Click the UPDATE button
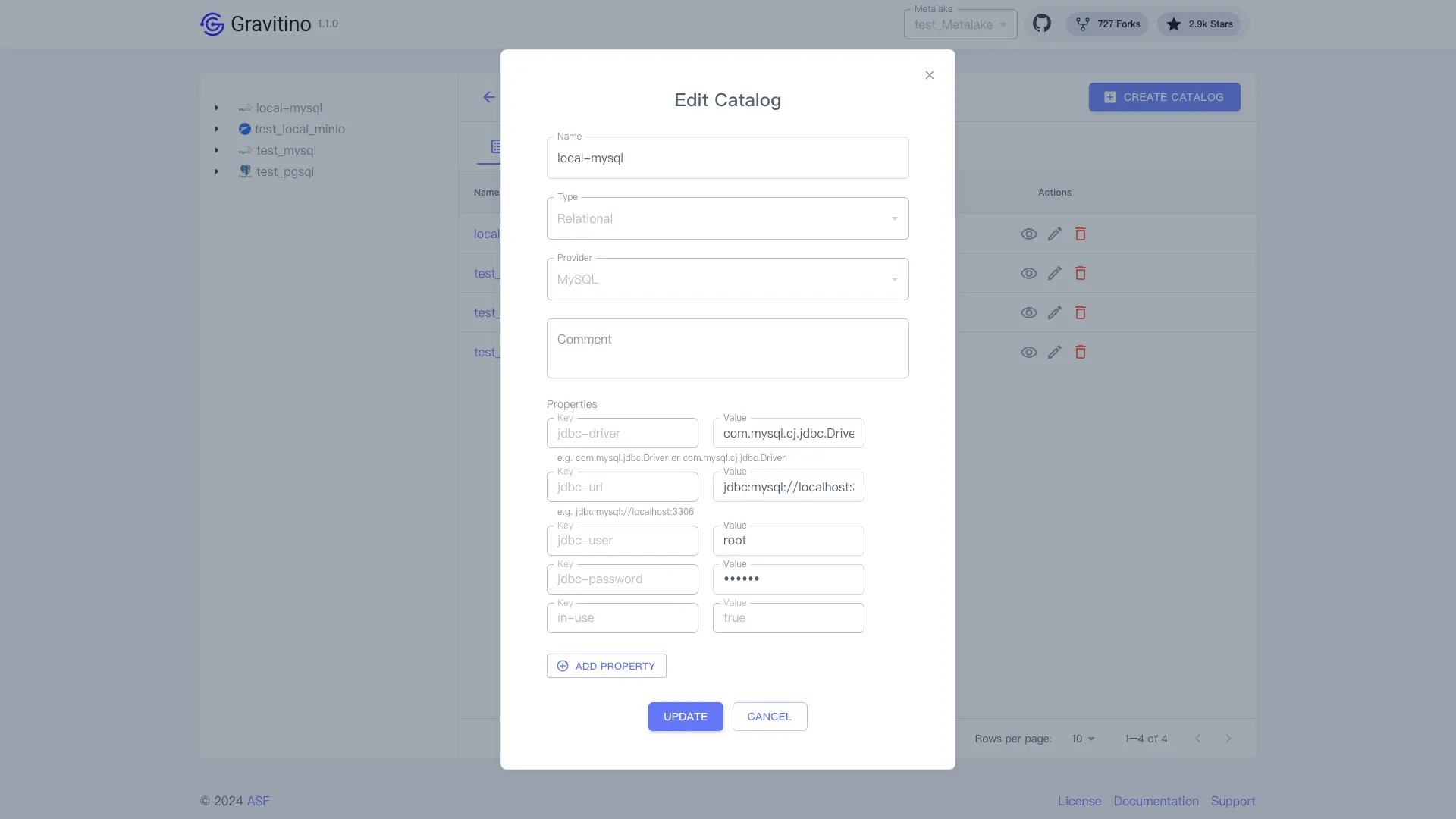This screenshot has height=819, width=1456. [685, 717]
